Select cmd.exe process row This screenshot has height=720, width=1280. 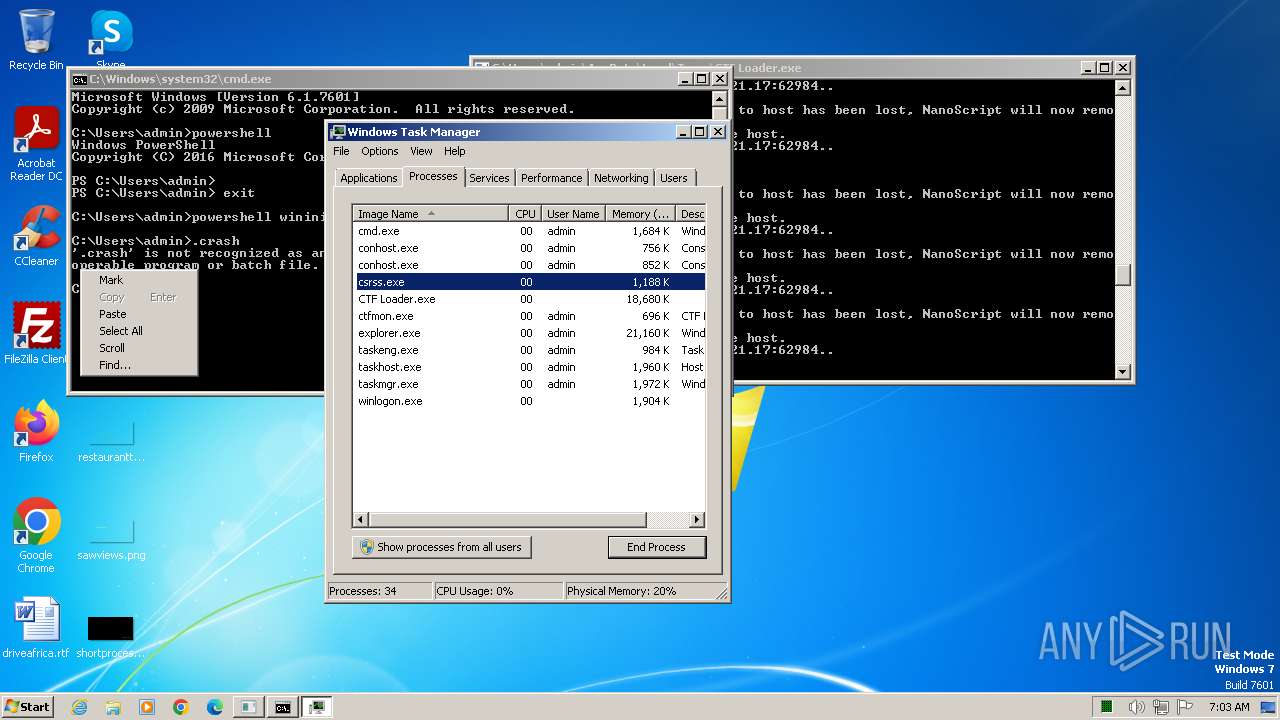530,231
